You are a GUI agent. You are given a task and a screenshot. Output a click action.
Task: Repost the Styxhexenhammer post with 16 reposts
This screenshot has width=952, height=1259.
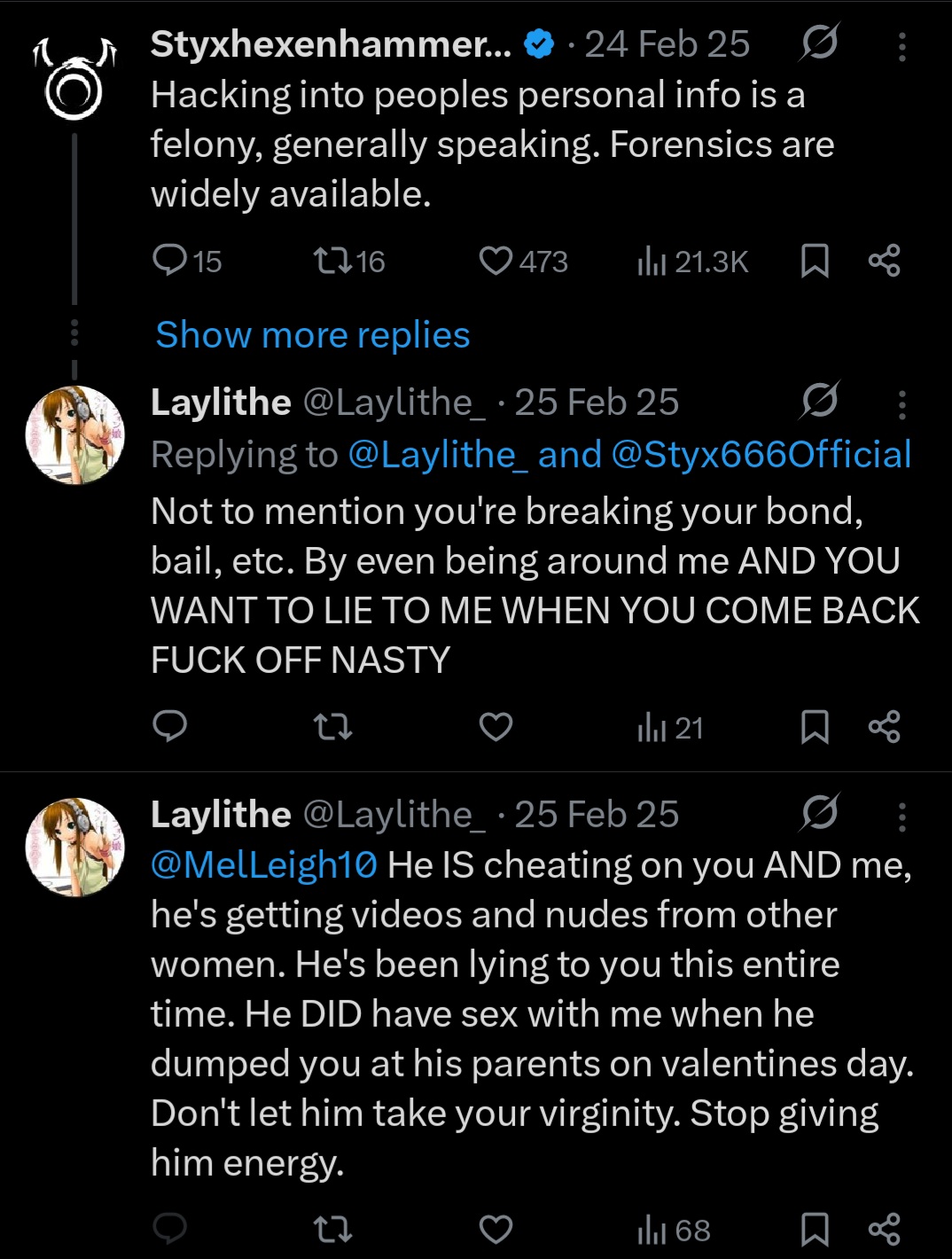pos(349,262)
